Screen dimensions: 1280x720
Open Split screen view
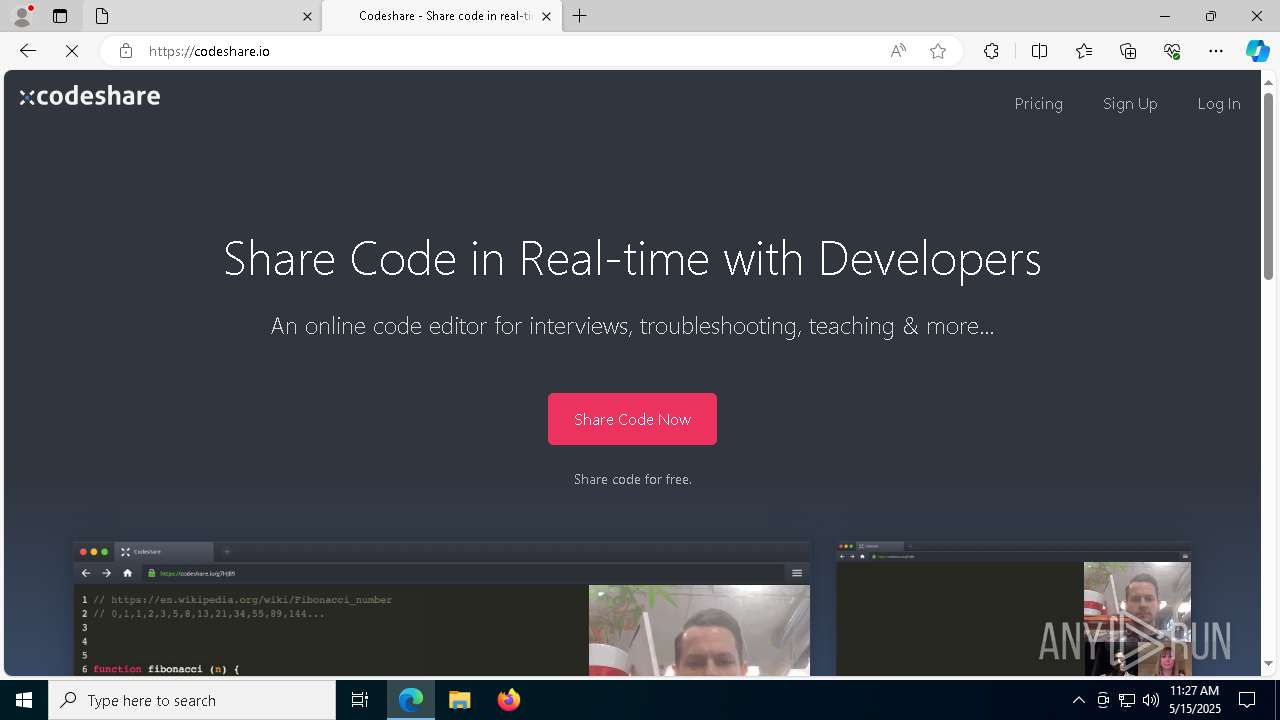[x=1039, y=51]
